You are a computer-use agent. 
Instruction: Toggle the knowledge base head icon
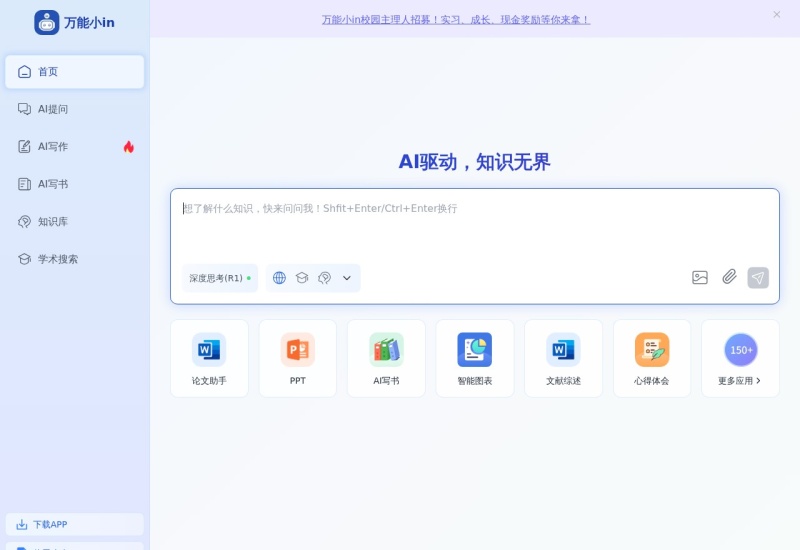point(324,278)
